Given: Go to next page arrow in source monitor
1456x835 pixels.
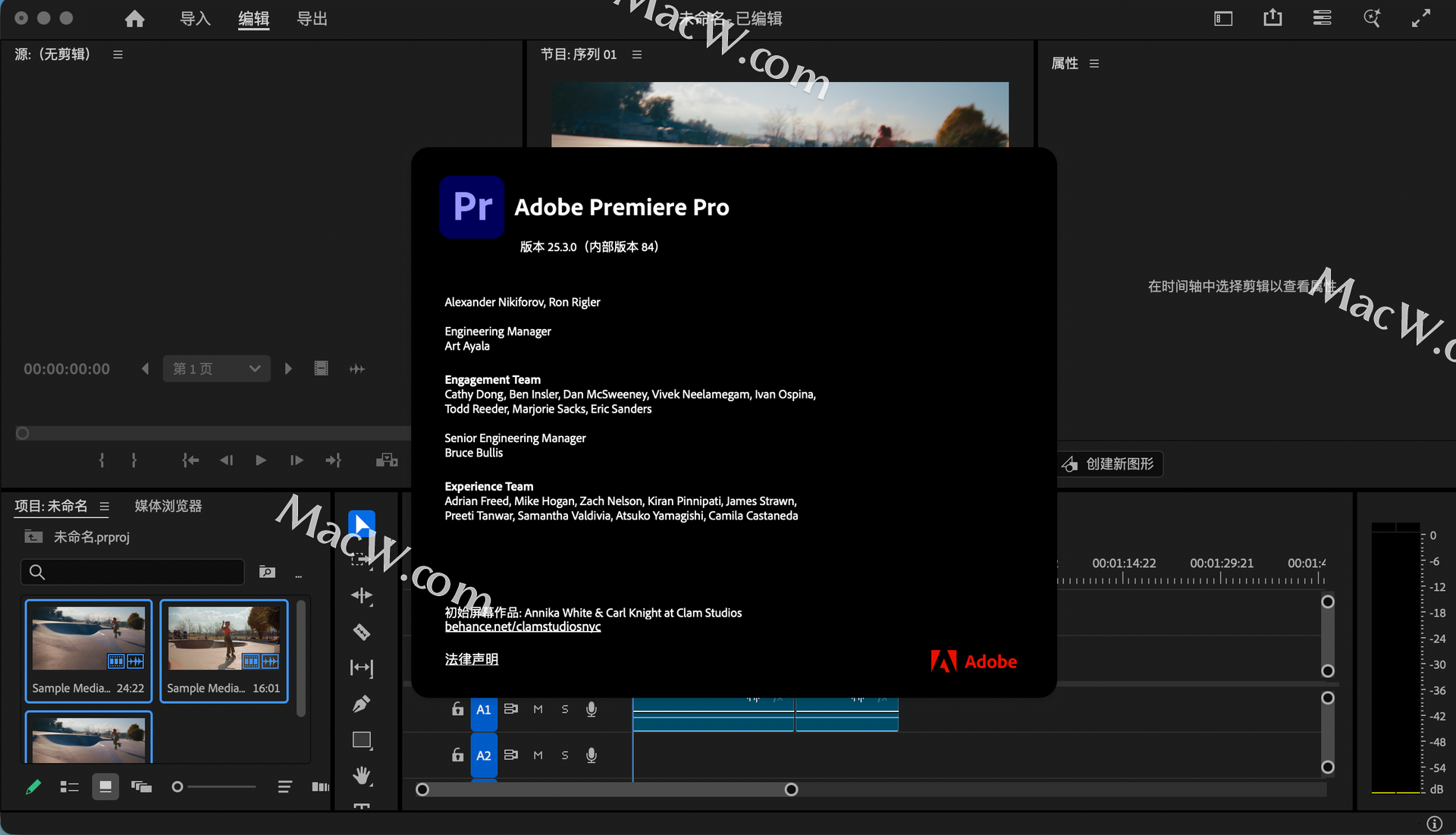Looking at the screenshot, I should [288, 369].
